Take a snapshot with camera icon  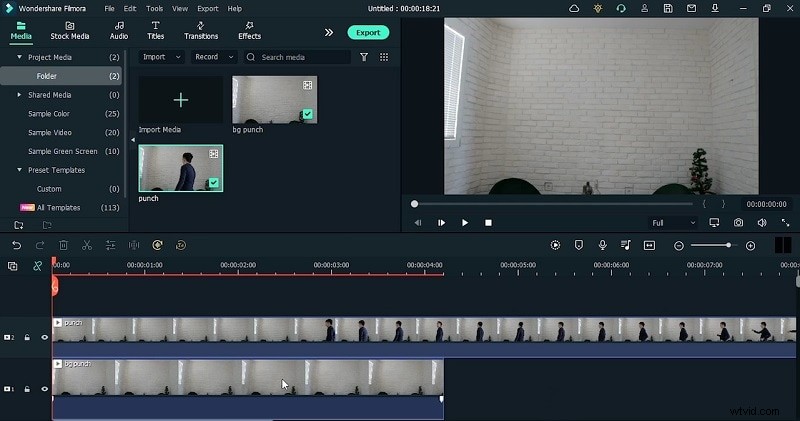738,222
